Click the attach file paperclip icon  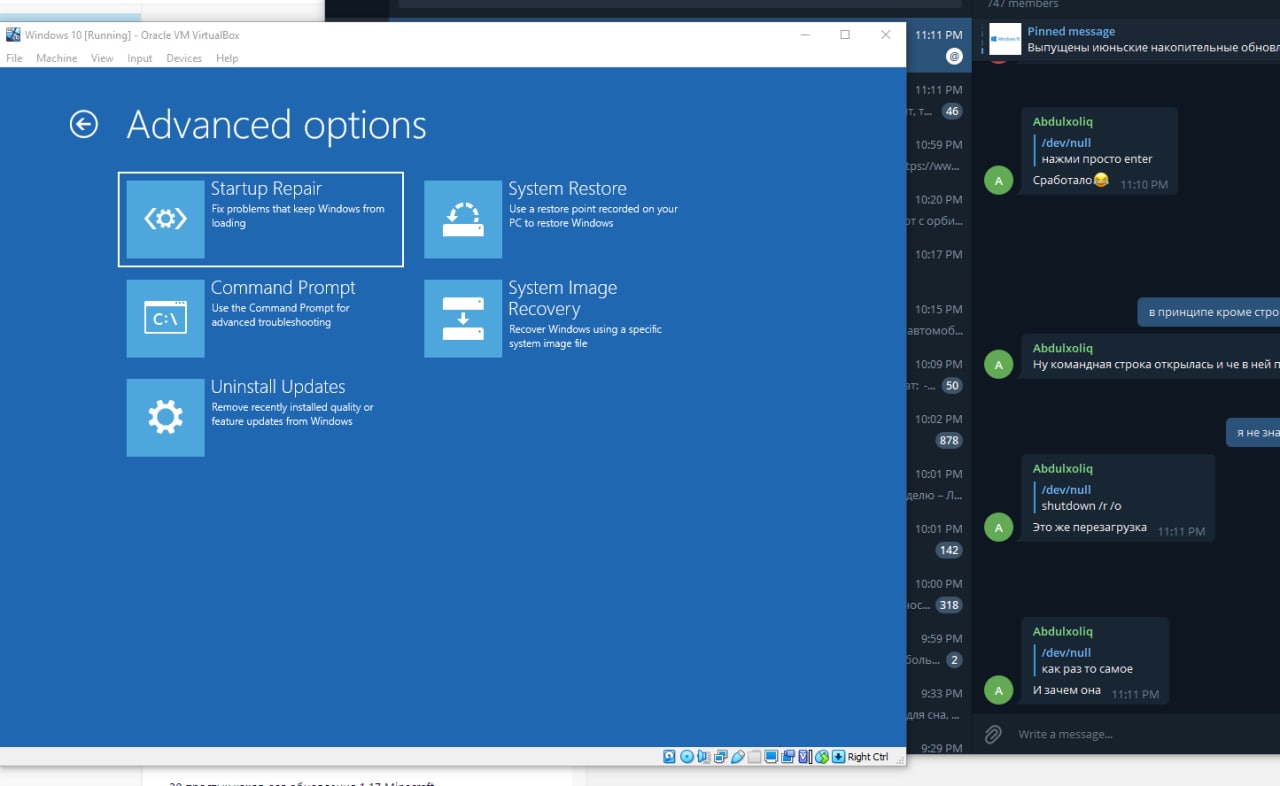(992, 734)
